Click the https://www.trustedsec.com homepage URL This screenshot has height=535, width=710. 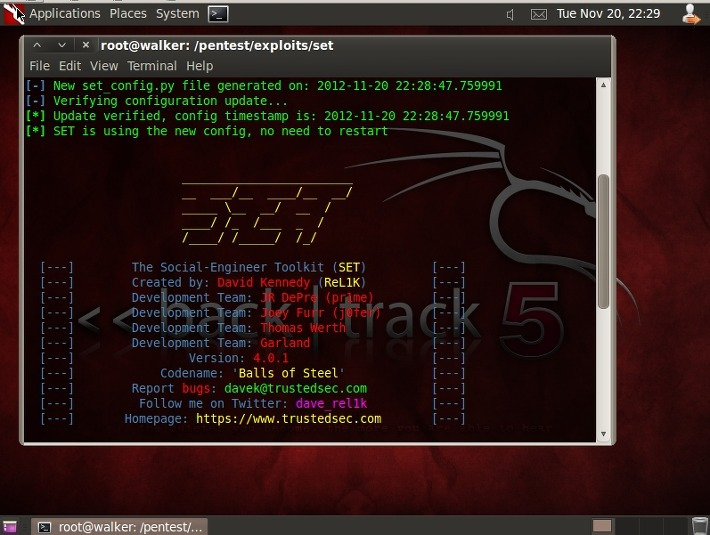point(288,419)
